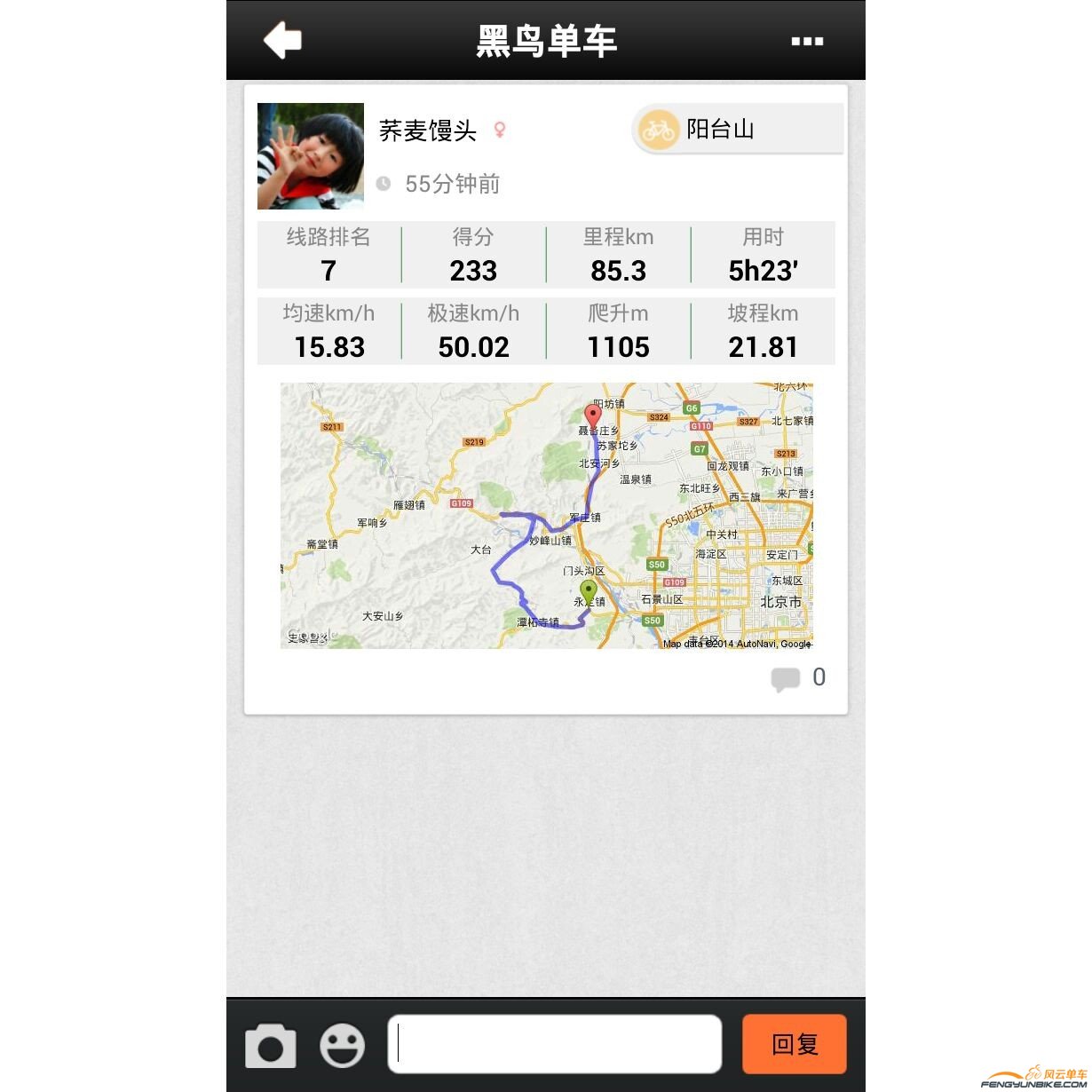This screenshot has height=1092, width=1092.
Task: Open the emoji smiley picker
Action: tap(342, 1045)
